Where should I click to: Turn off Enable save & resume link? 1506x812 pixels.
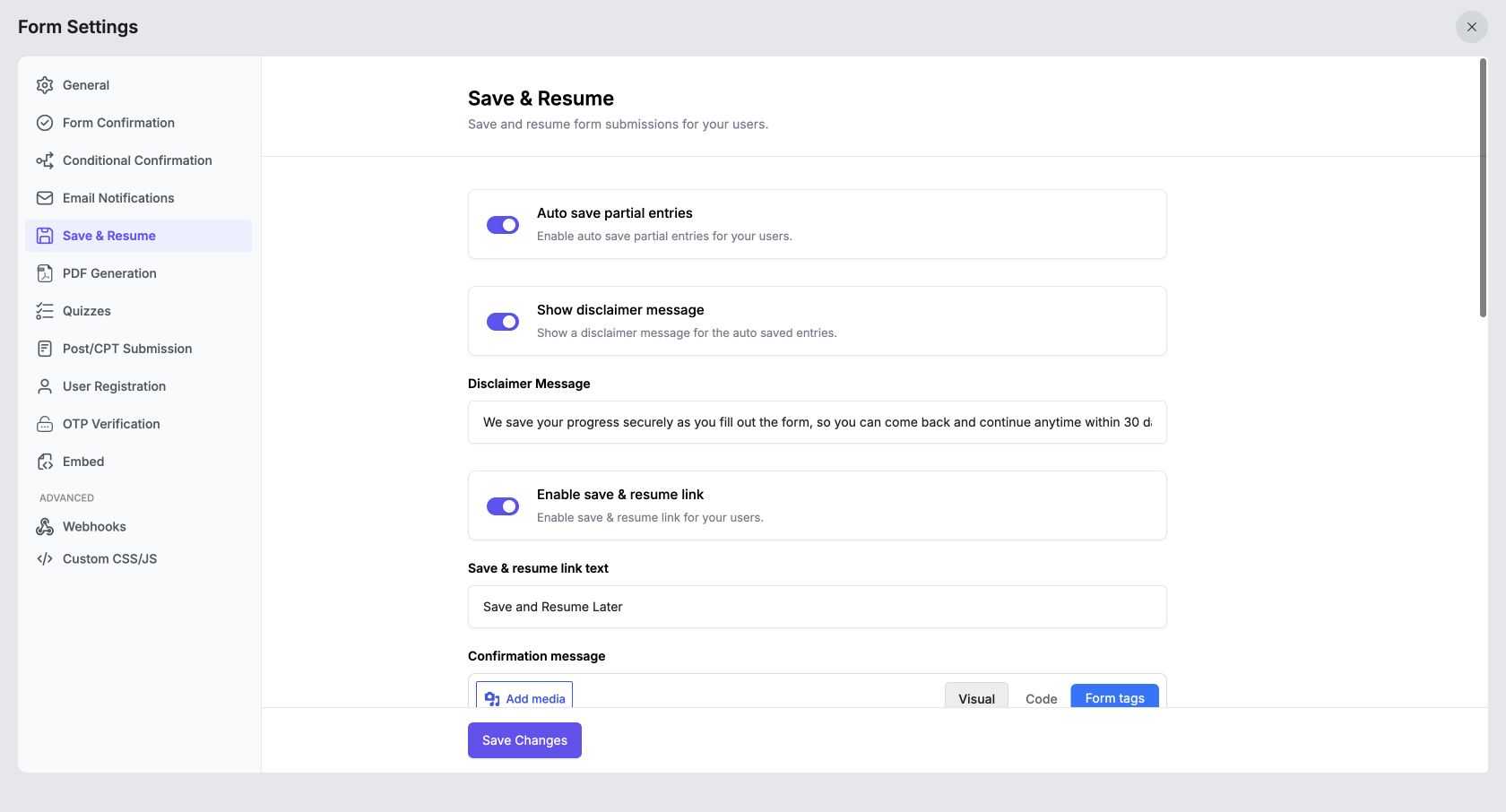503,506
